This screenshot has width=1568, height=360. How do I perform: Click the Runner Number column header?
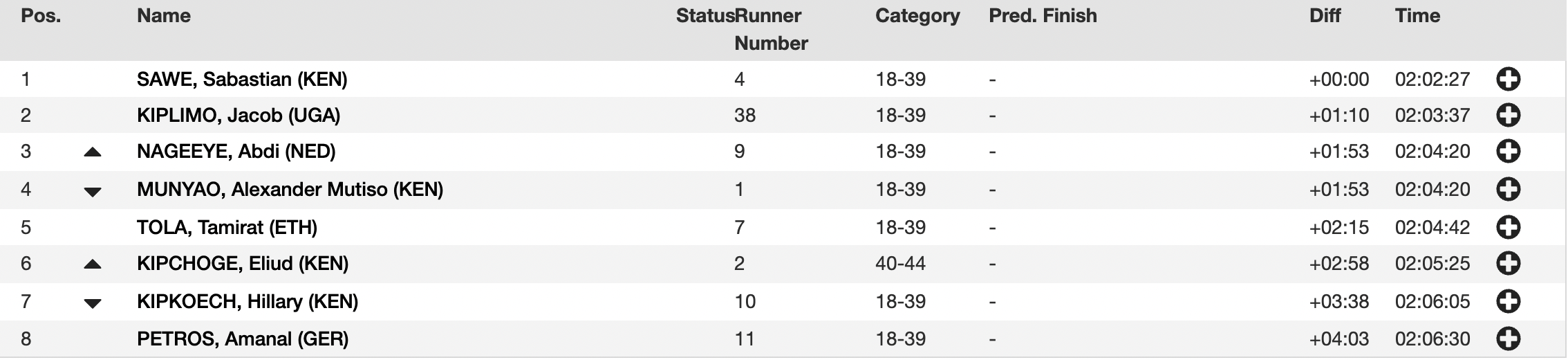[x=770, y=29]
